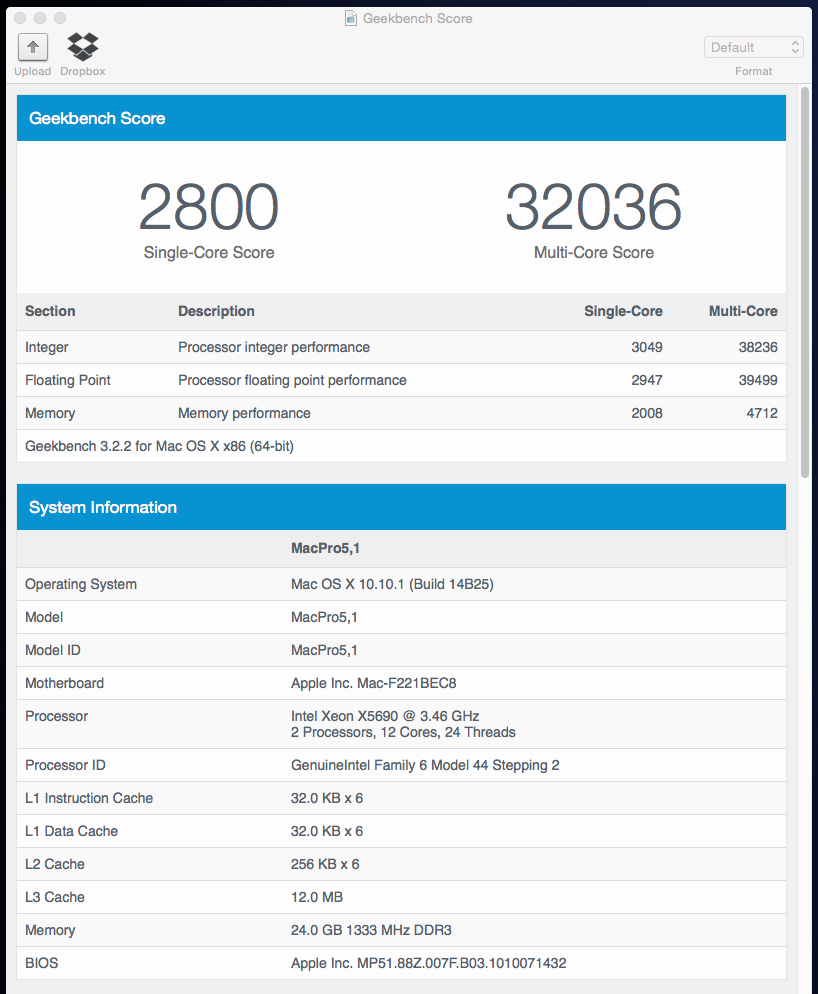The image size is (818, 994).
Task: Select the System Information section header
Action: (x=401, y=507)
